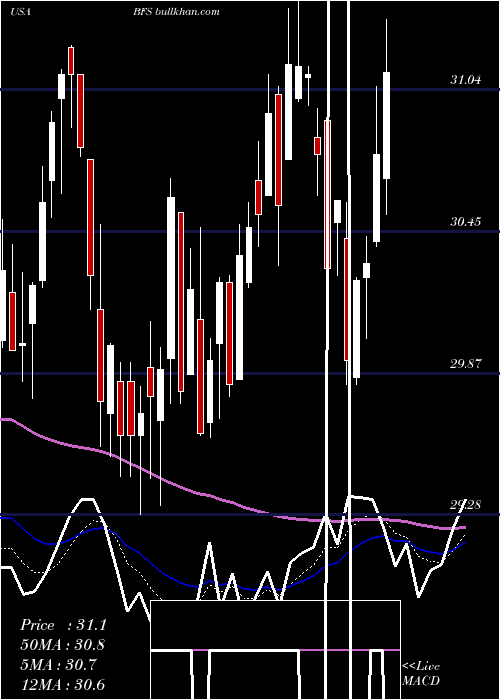Screen dimensions: 500x700
Task: Click the 29.87 price level label
Action: click(466, 363)
